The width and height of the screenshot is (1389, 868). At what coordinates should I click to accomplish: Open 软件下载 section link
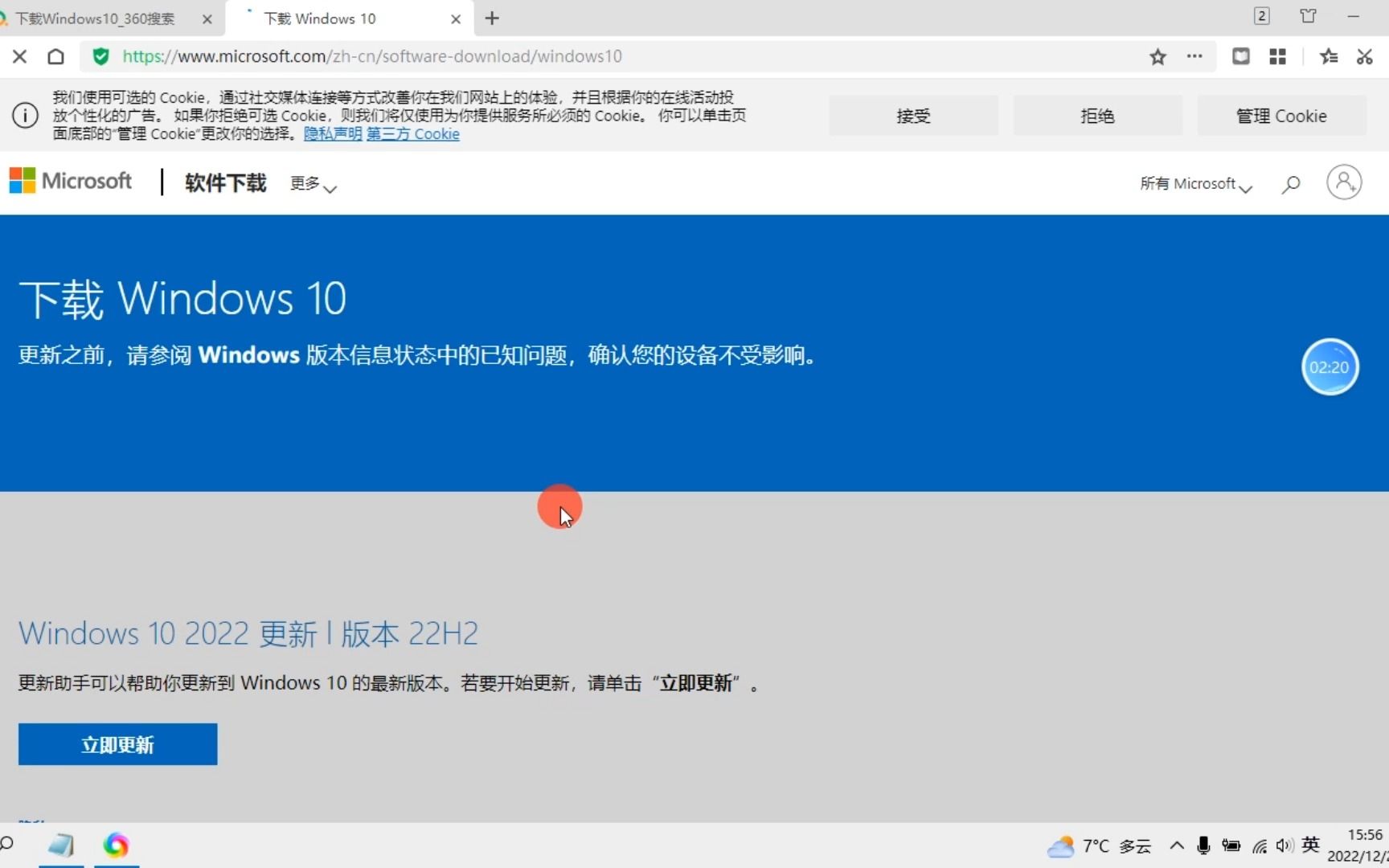click(x=225, y=183)
